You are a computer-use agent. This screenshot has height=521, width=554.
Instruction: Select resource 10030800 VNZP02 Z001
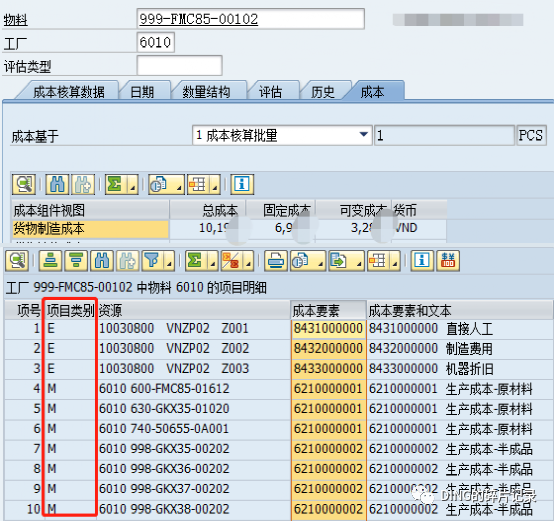click(193, 329)
